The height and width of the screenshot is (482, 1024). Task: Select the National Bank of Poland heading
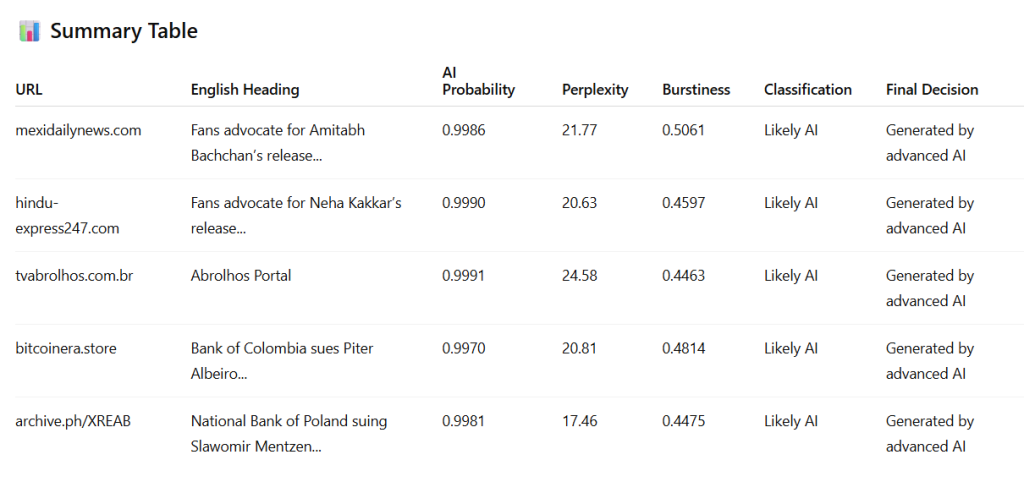289,434
